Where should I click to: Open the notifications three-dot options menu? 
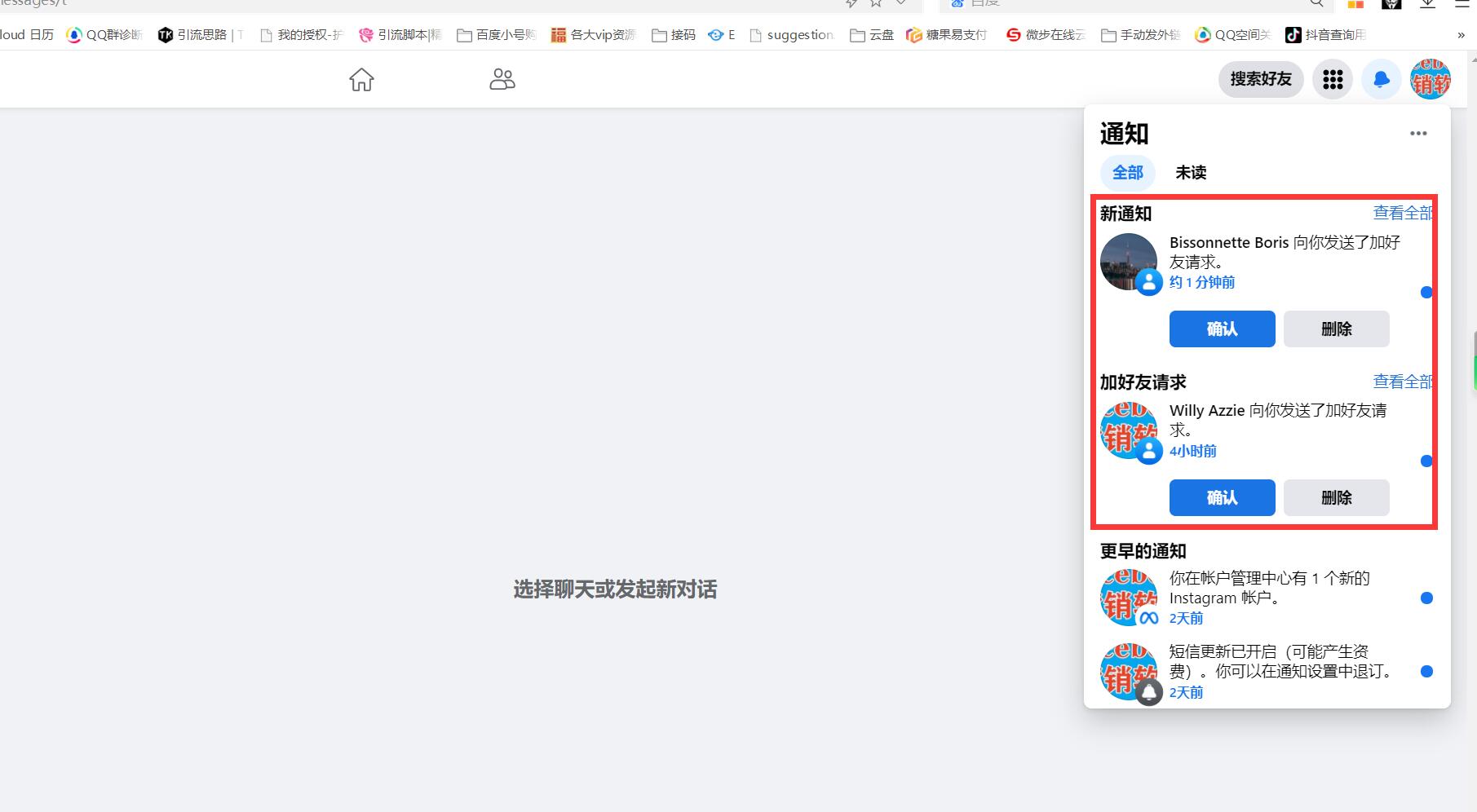[x=1418, y=134]
